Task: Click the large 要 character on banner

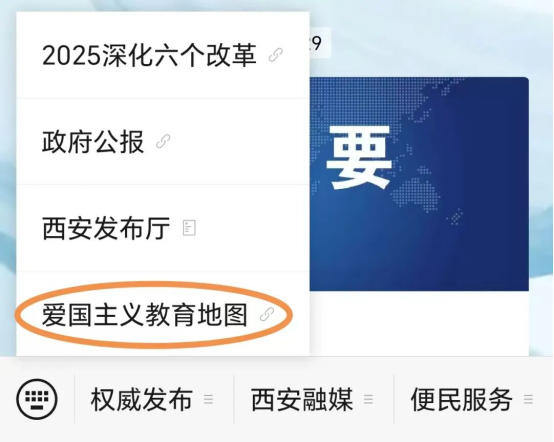Action: coord(359,158)
